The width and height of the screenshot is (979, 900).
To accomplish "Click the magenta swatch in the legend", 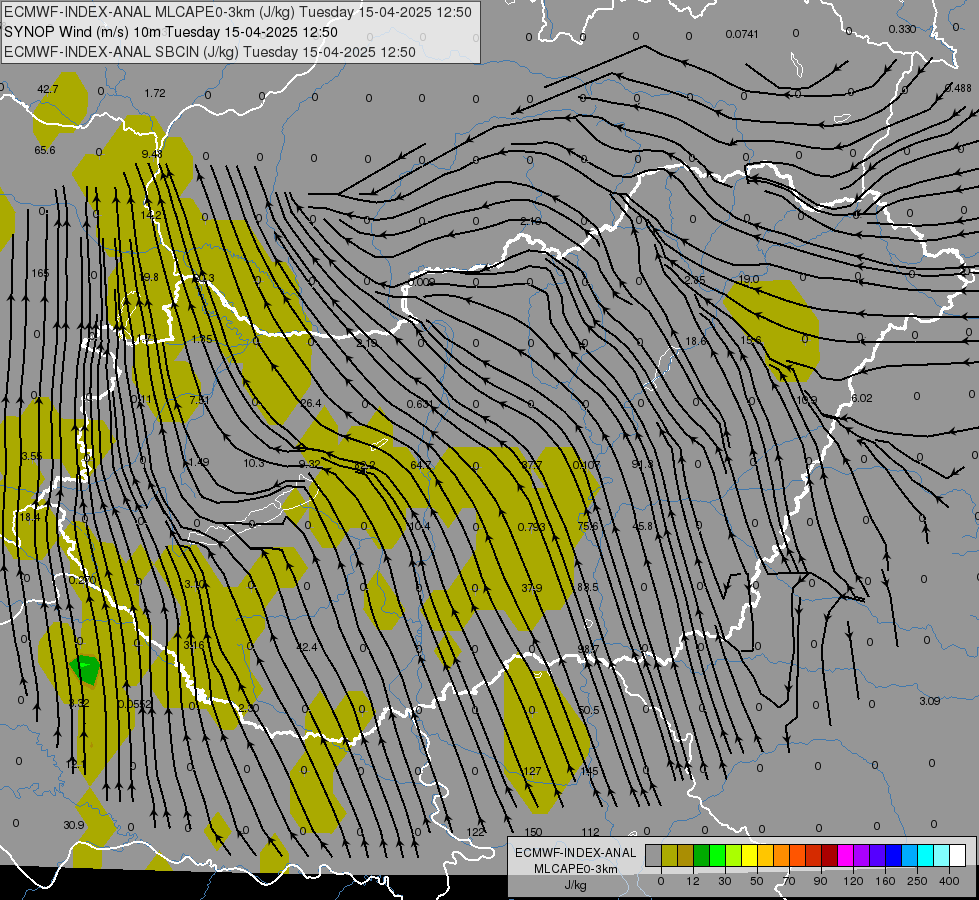I will tap(845, 855).
